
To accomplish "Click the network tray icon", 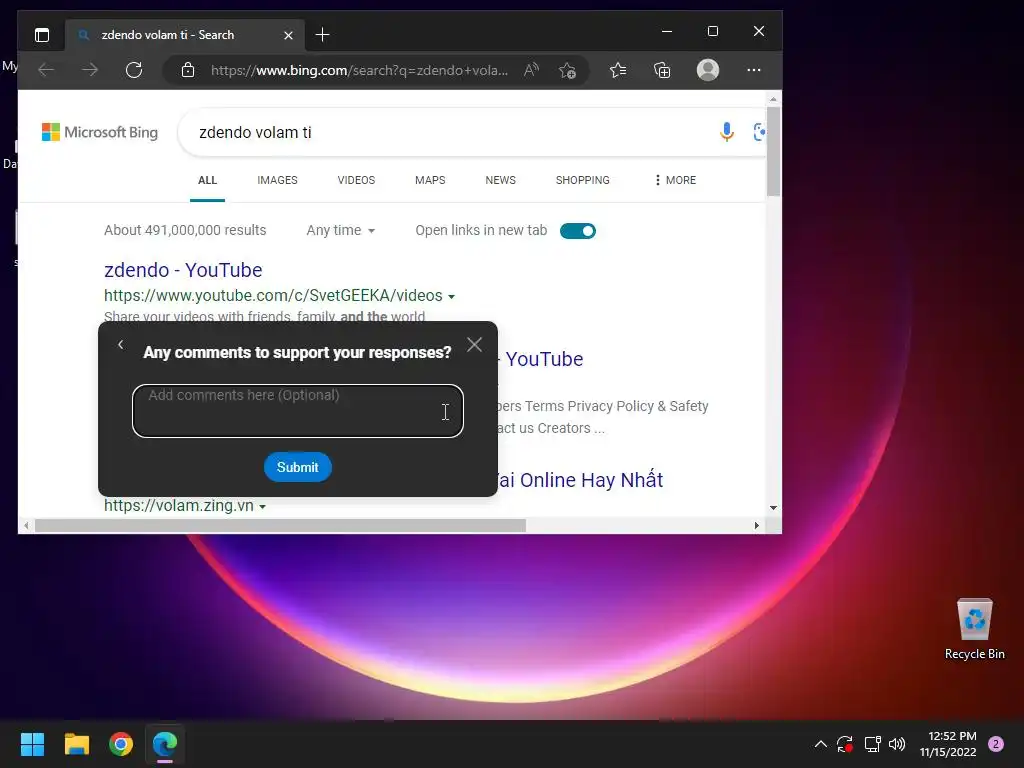I will (x=872, y=744).
